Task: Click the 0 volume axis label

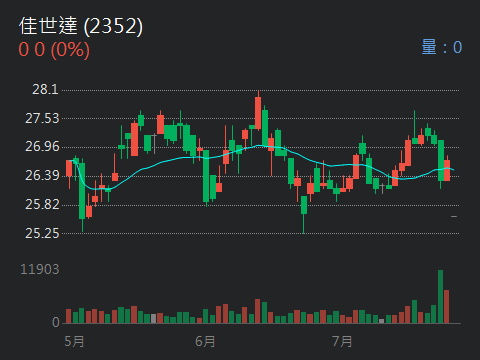Action: pos(56,322)
